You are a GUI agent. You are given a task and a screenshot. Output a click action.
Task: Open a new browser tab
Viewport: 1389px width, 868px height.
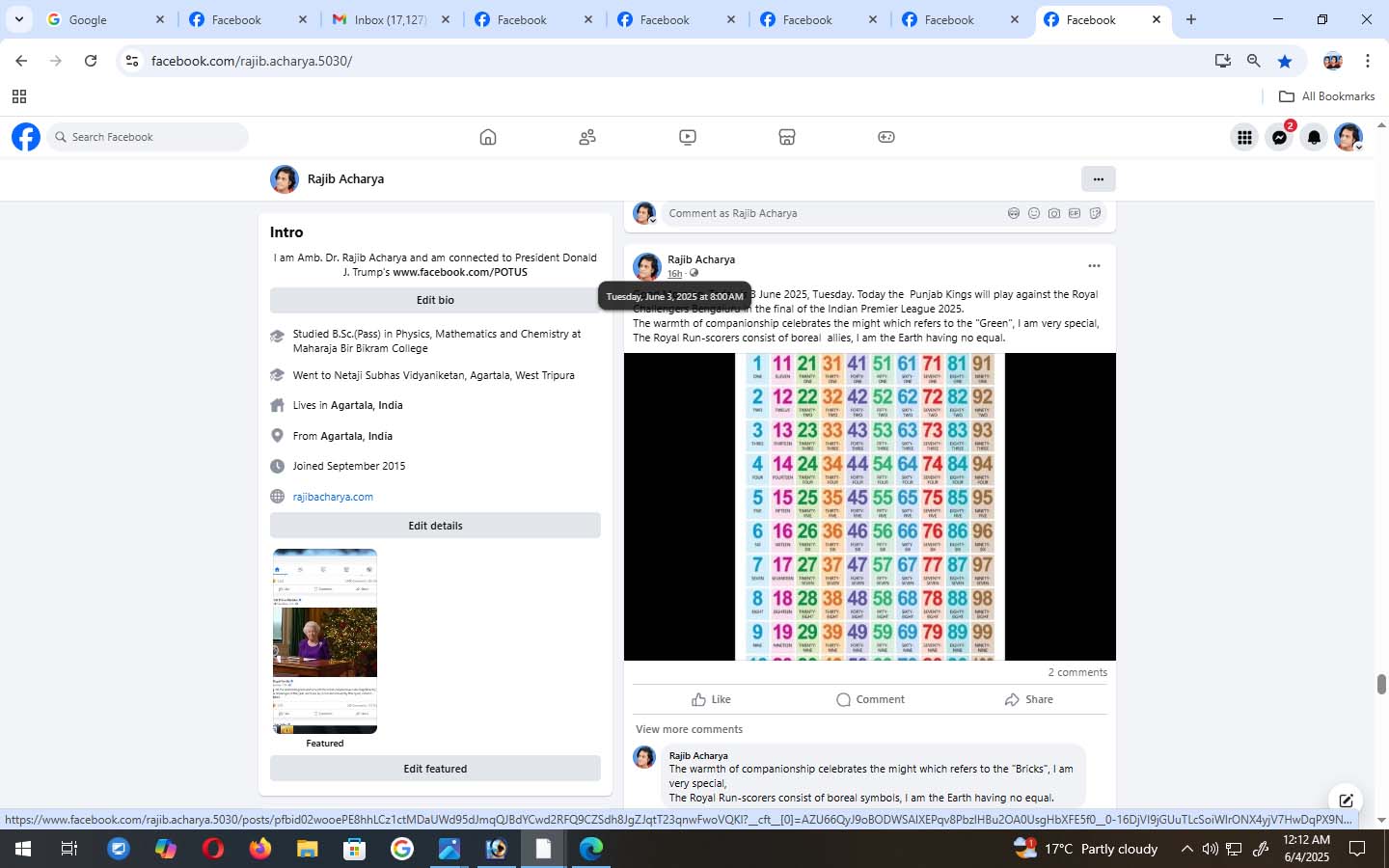(1191, 19)
